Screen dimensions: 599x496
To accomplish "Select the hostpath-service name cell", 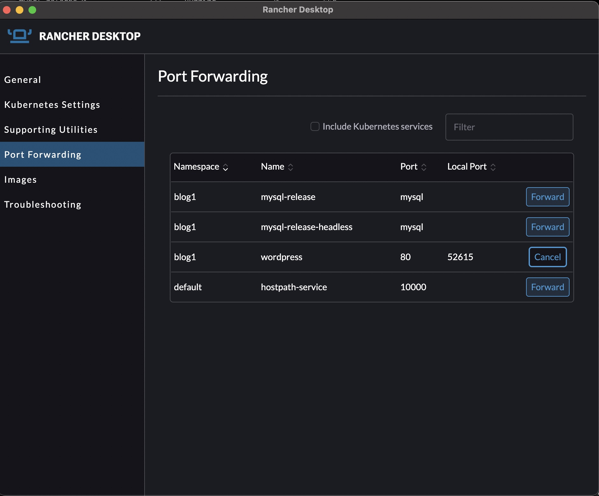I will click(x=294, y=287).
